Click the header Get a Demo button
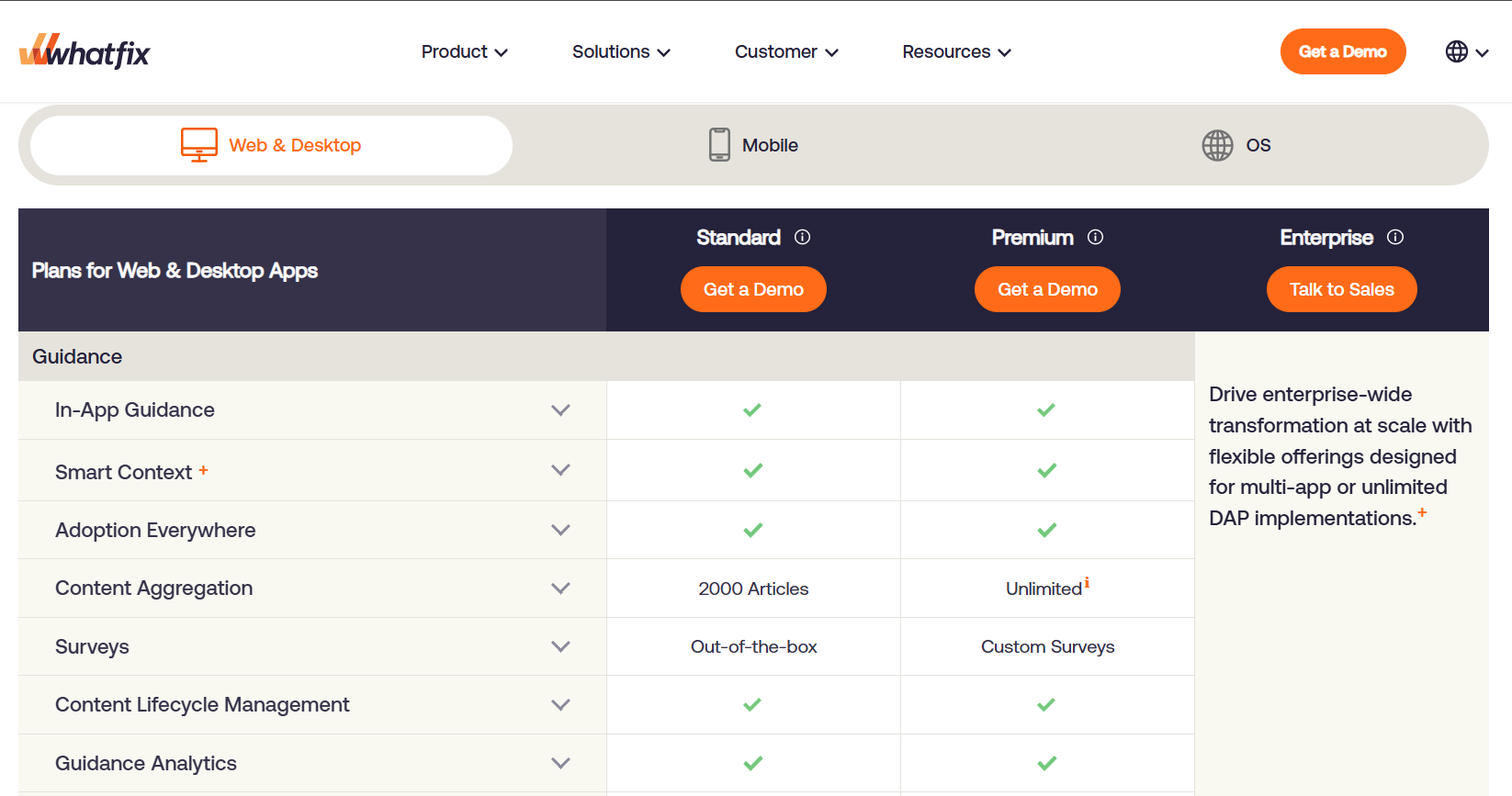1512x796 pixels. tap(1343, 51)
